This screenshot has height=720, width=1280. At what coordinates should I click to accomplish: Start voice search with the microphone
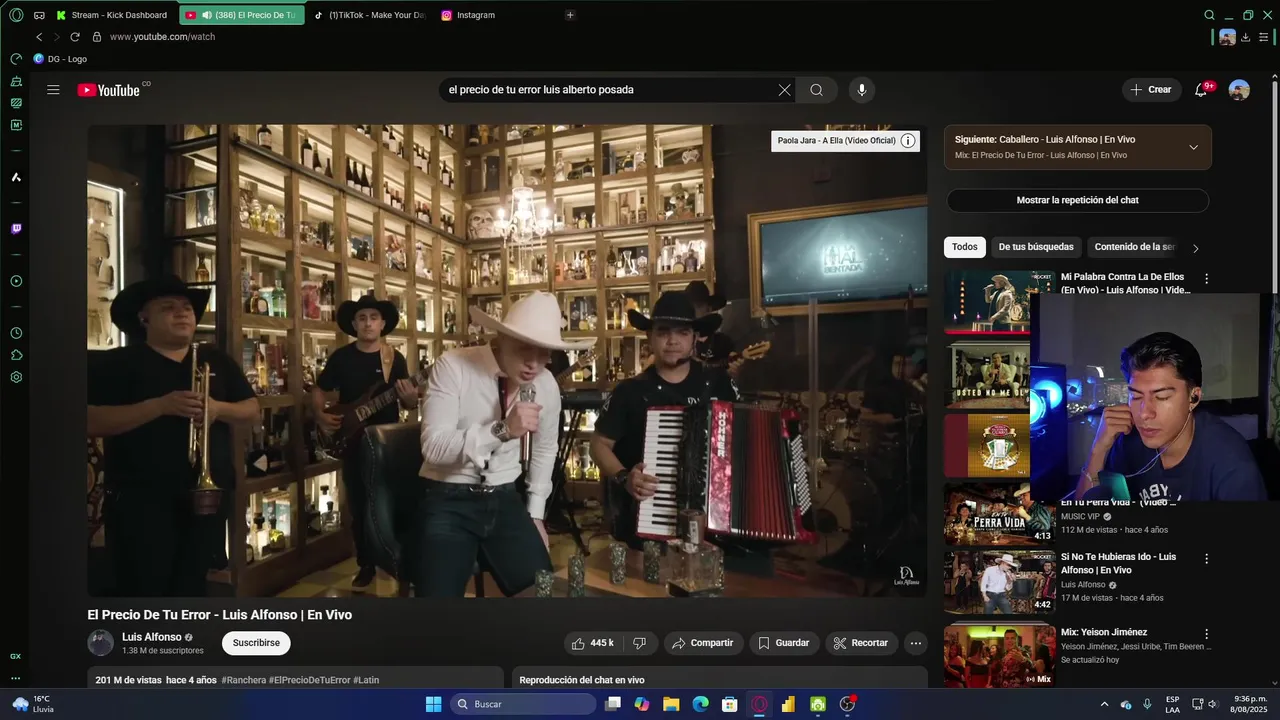point(862,90)
